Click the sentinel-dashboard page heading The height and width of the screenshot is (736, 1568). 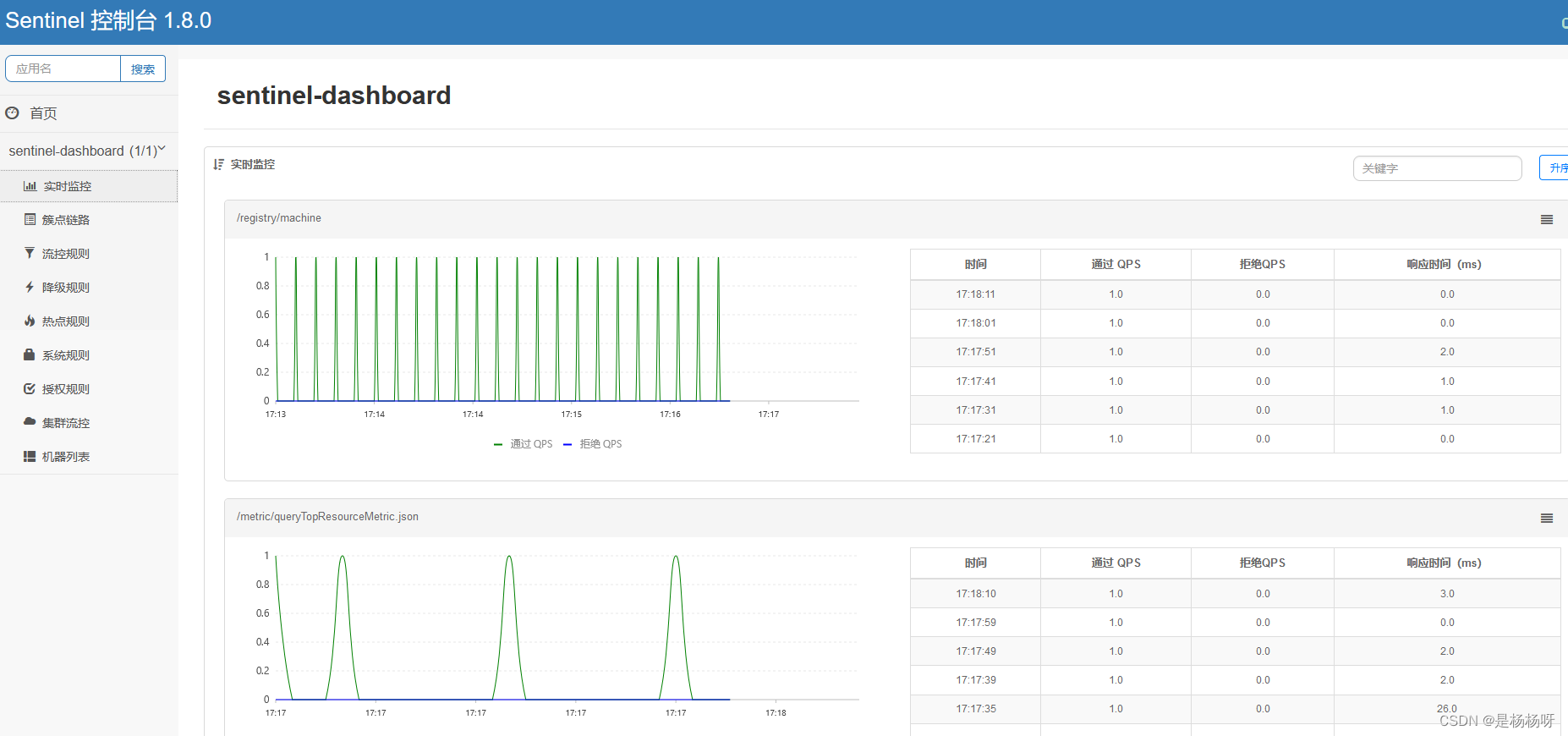pos(334,96)
